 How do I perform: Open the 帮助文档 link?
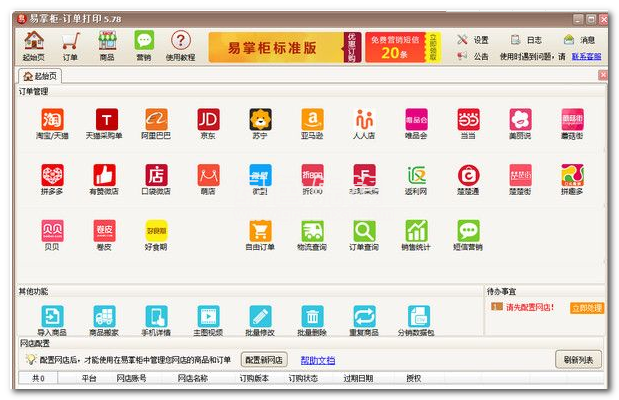[318, 360]
